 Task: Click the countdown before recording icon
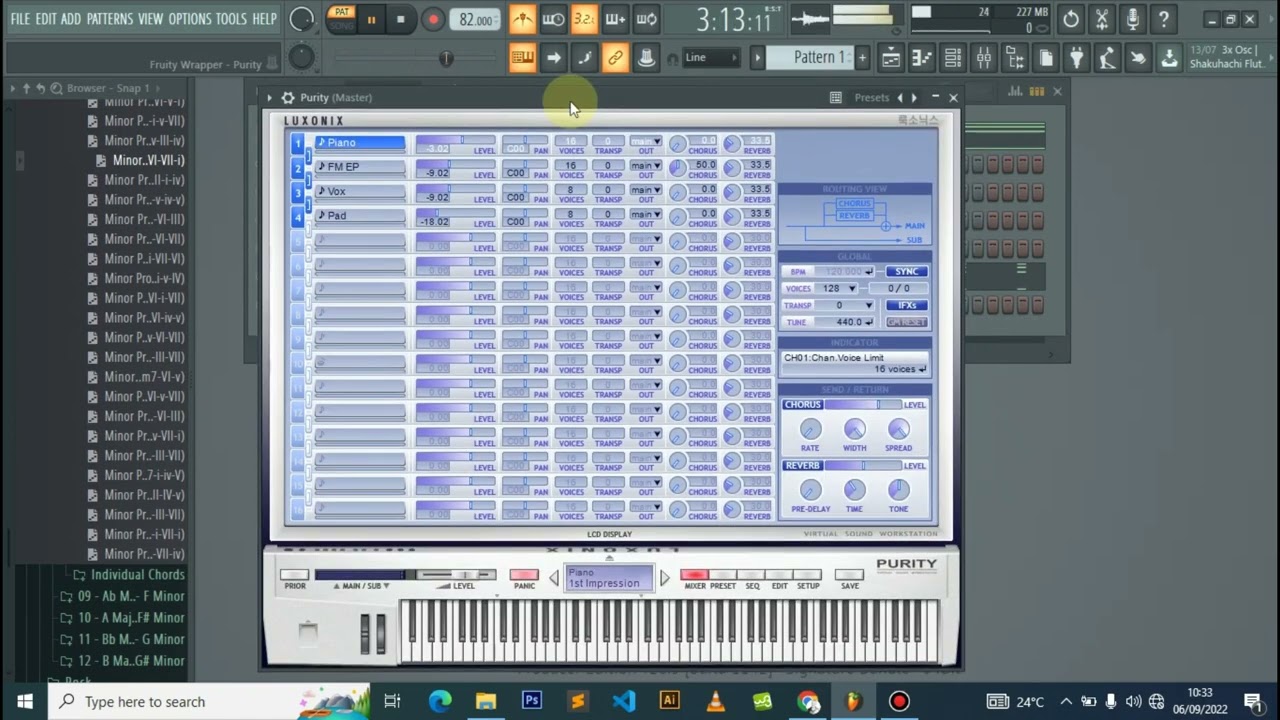584,19
